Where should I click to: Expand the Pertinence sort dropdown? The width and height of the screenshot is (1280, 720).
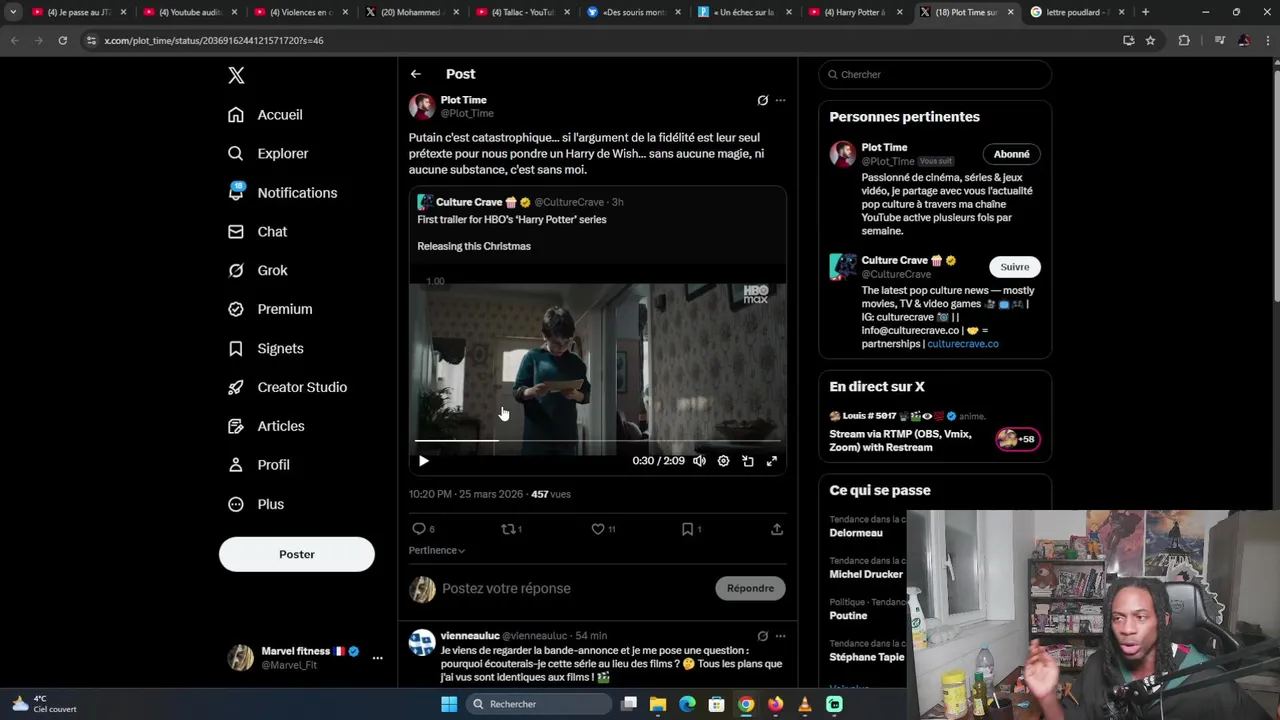437,551
